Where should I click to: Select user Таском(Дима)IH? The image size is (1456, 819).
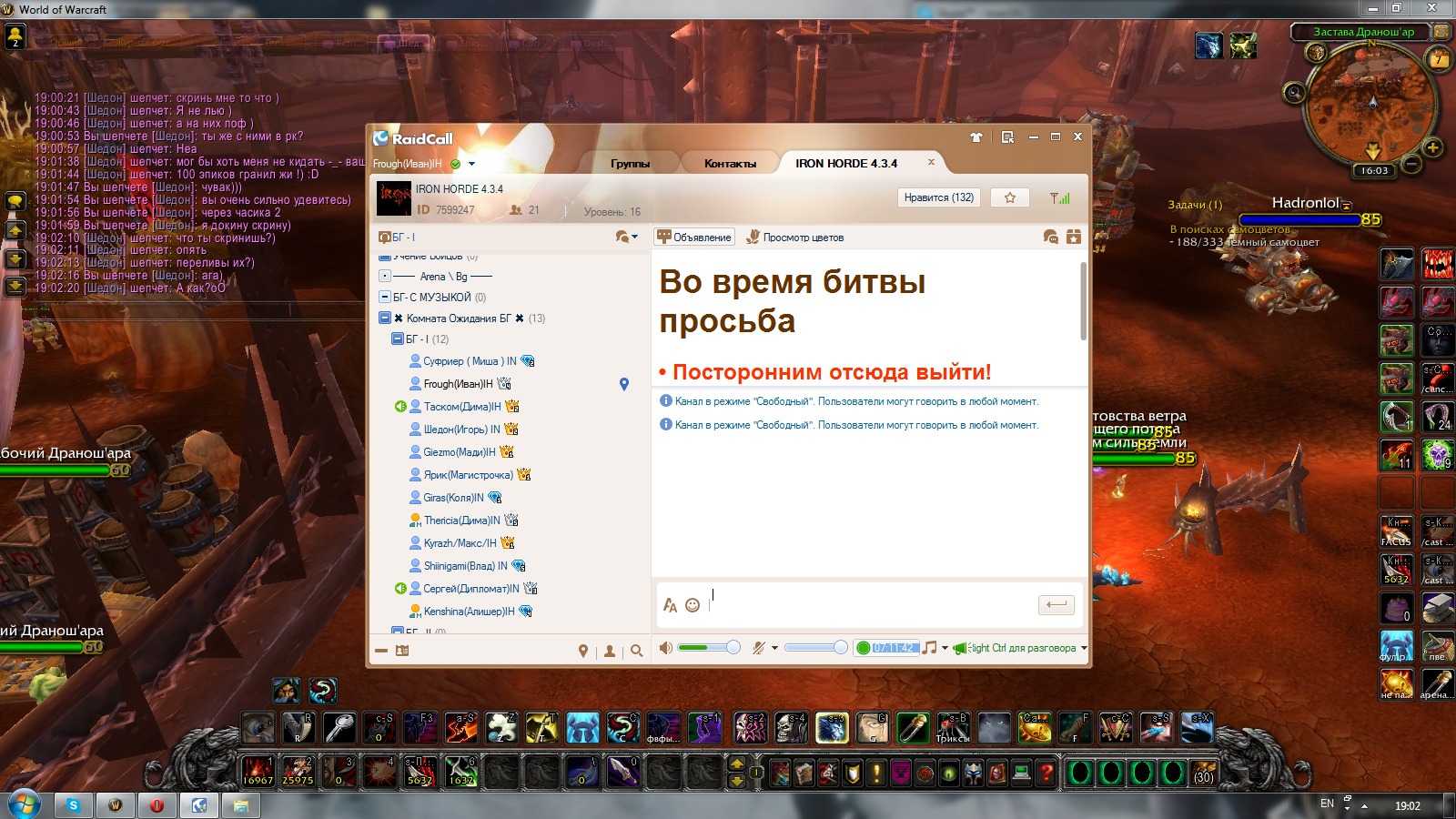tap(462, 407)
